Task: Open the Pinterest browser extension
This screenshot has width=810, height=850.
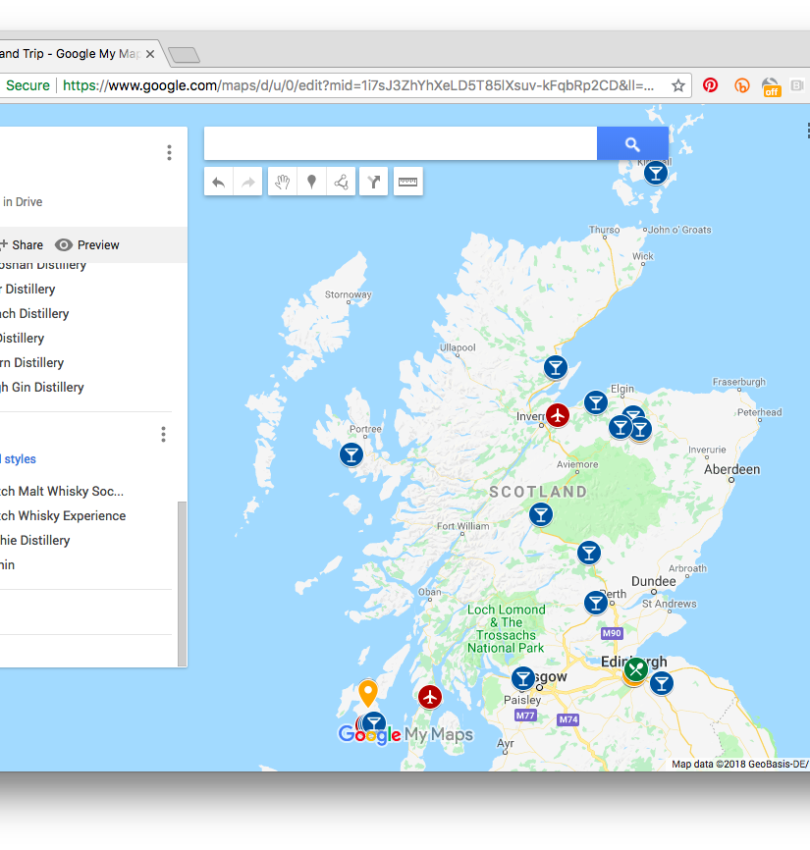Action: pyautogui.click(x=710, y=85)
